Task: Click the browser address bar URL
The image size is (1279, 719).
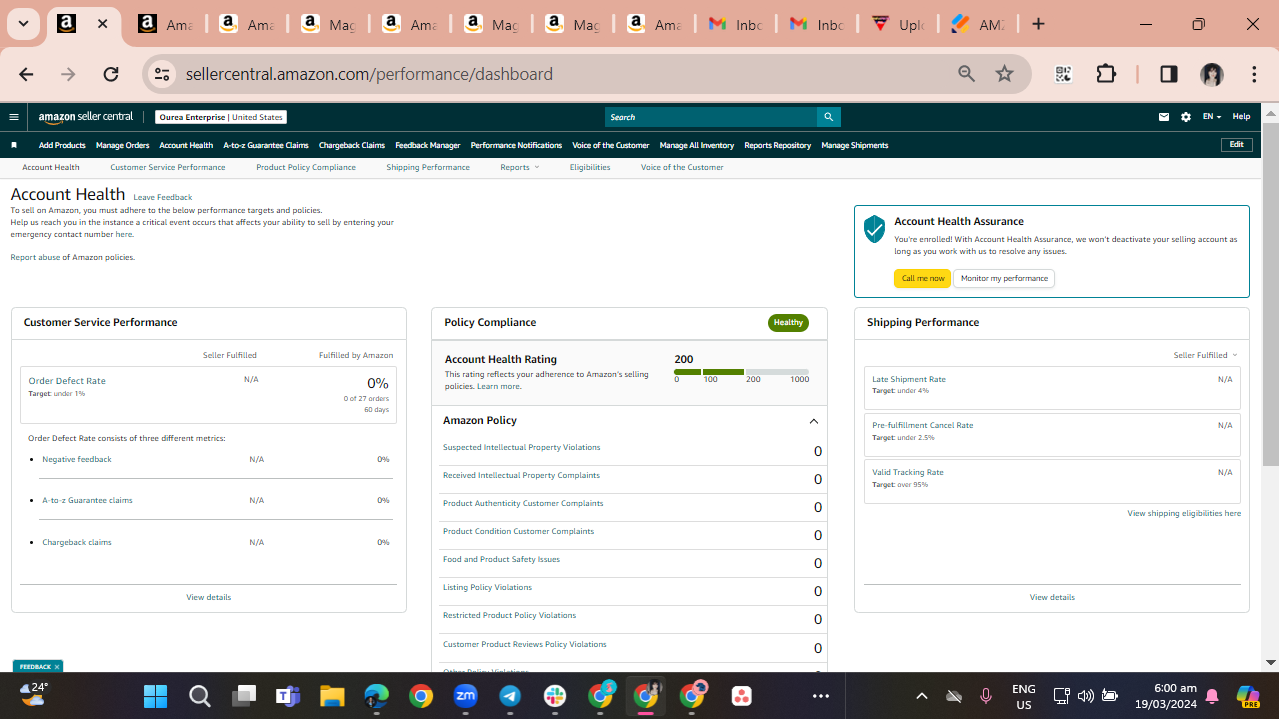Action: coord(369,74)
